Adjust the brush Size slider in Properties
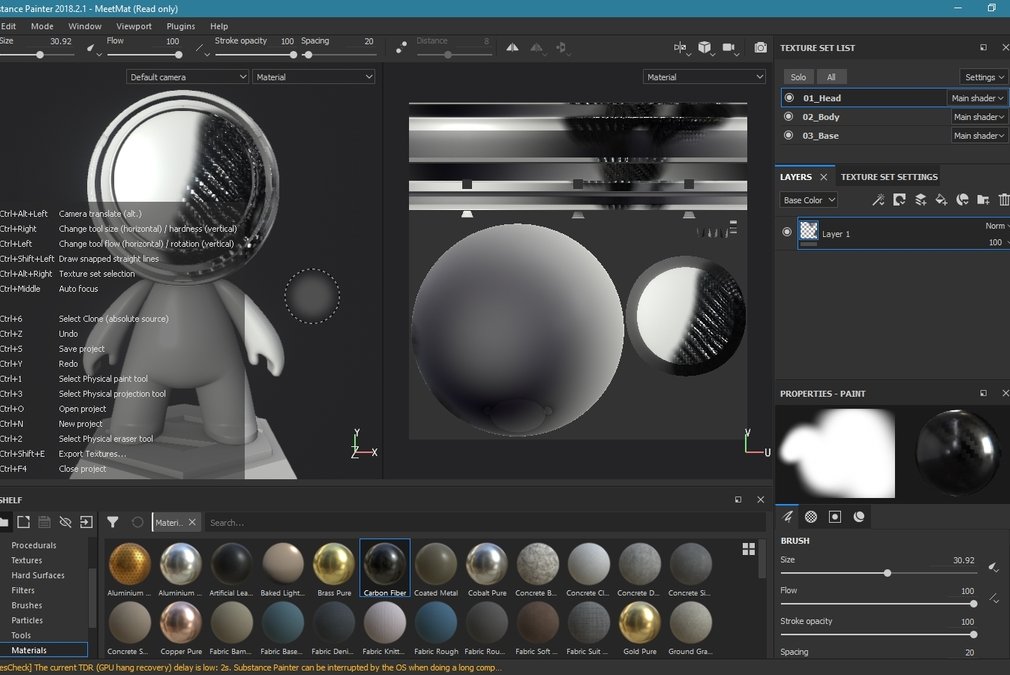The image size is (1010, 675). [879, 573]
